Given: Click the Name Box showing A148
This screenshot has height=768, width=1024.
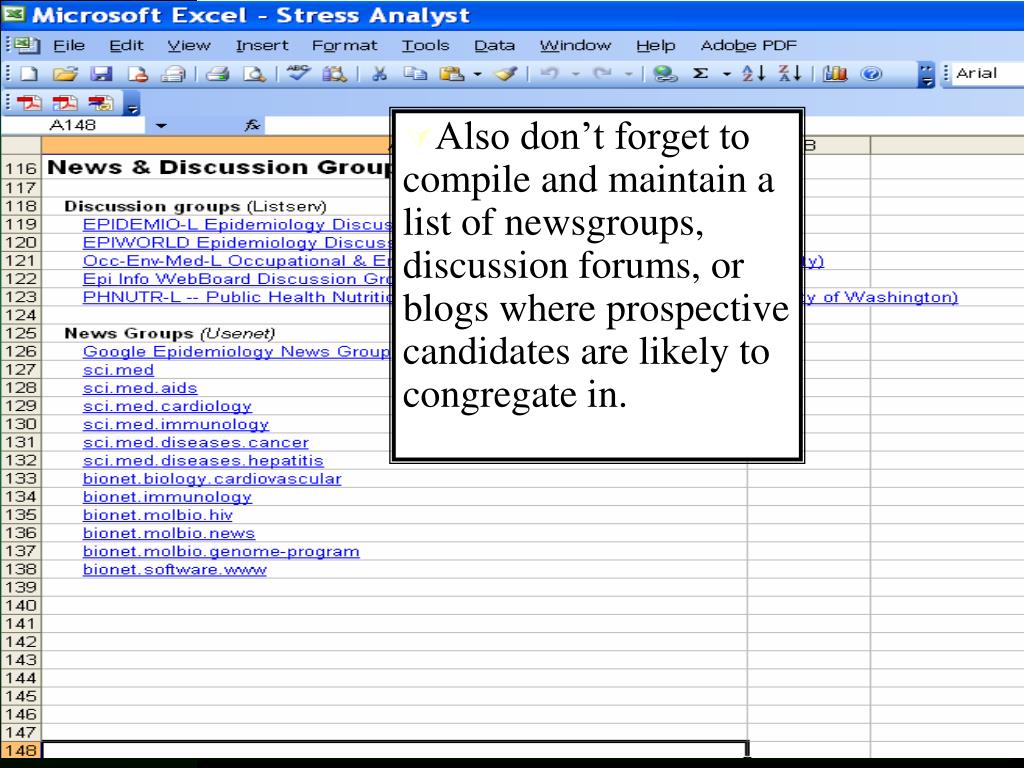Looking at the screenshot, I should [73, 125].
